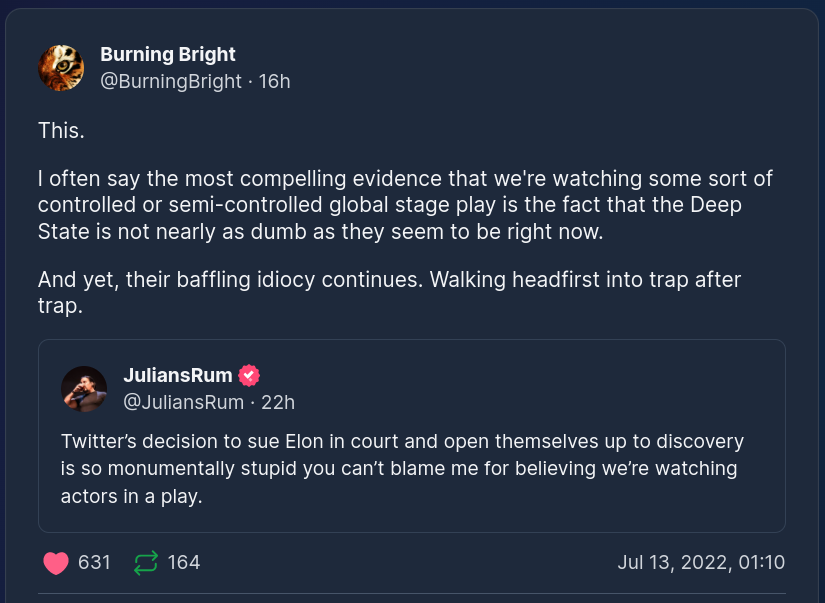Open Burning Bright's tiger avatar
Image resolution: width=825 pixels, height=603 pixels.
click(61, 68)
